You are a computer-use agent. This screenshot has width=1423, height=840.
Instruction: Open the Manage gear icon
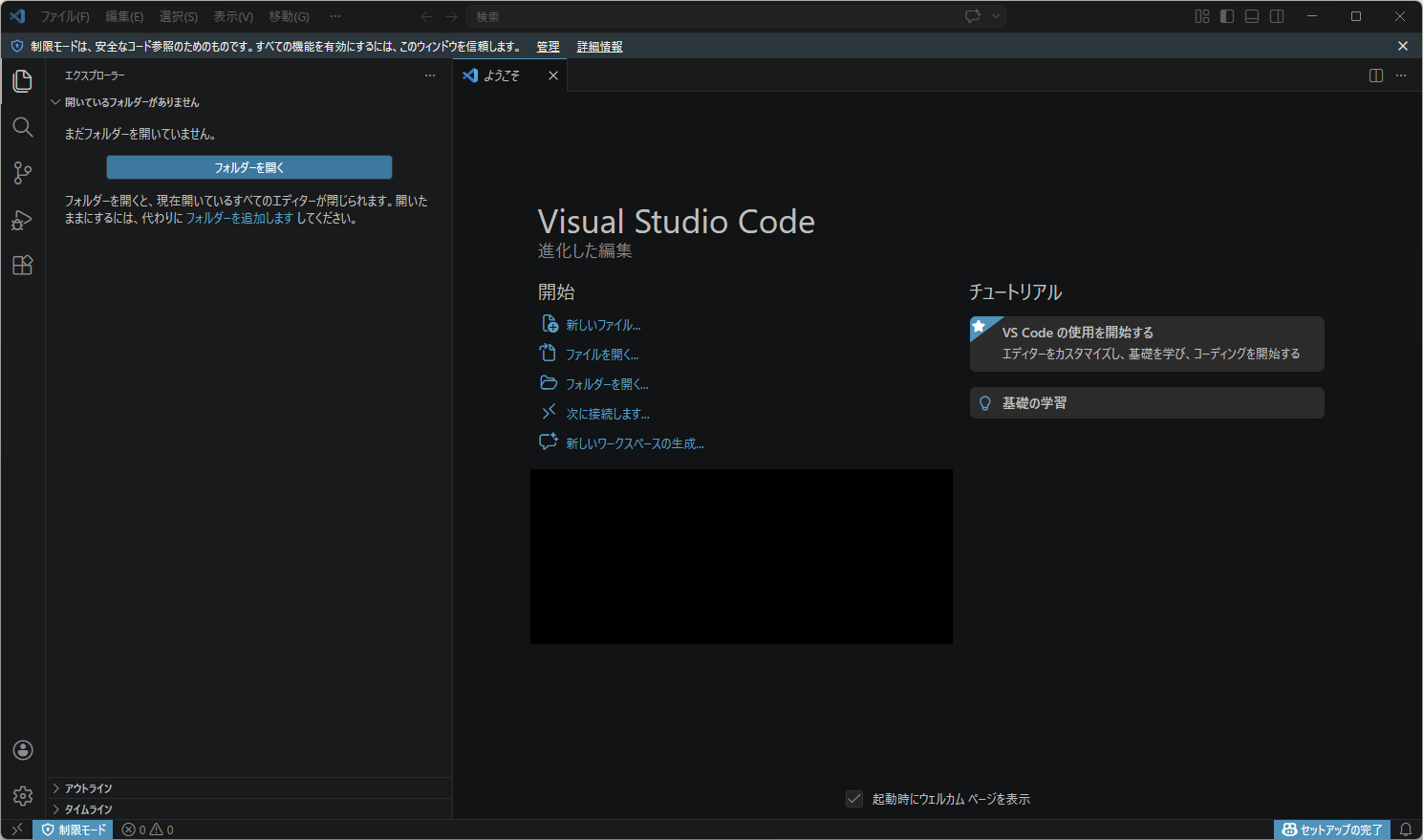point(23,795)
